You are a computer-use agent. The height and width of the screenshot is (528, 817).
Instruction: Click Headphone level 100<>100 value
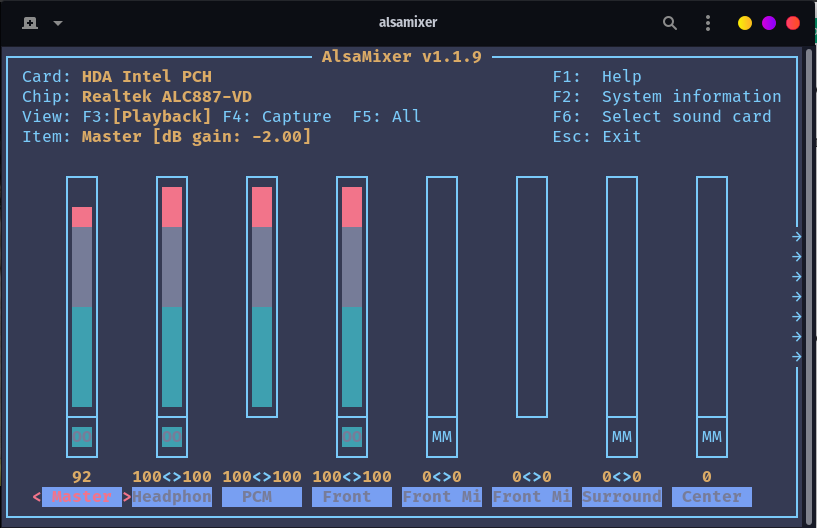tap(172, 476)
